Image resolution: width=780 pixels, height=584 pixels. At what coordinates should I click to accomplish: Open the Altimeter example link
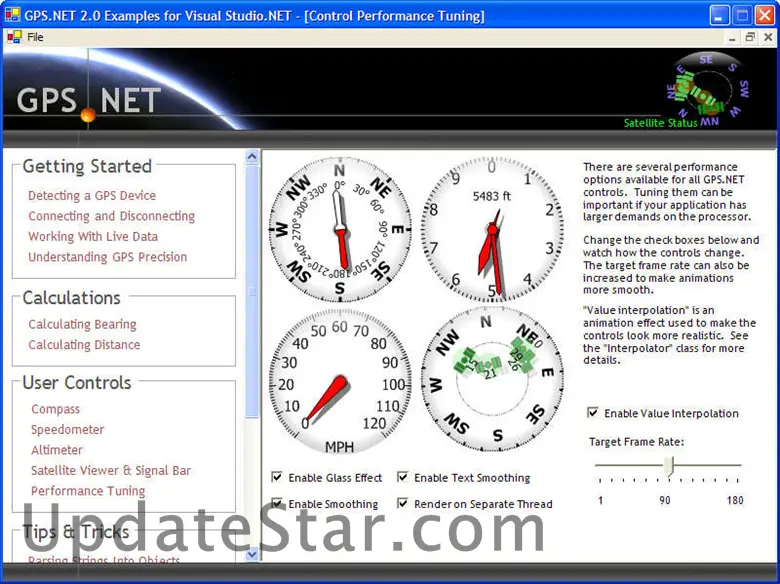[x=57, y=450]
